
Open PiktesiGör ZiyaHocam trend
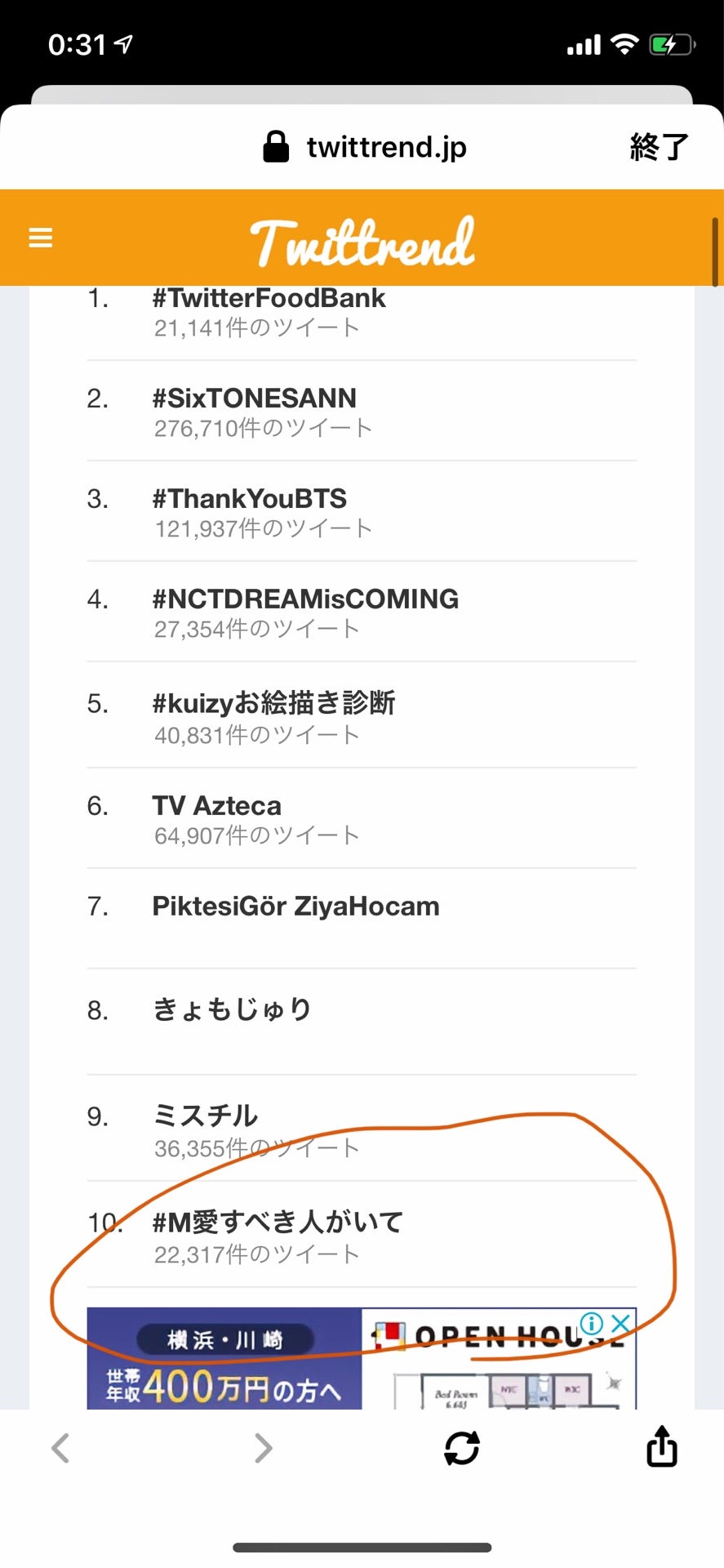coord(295,906)
